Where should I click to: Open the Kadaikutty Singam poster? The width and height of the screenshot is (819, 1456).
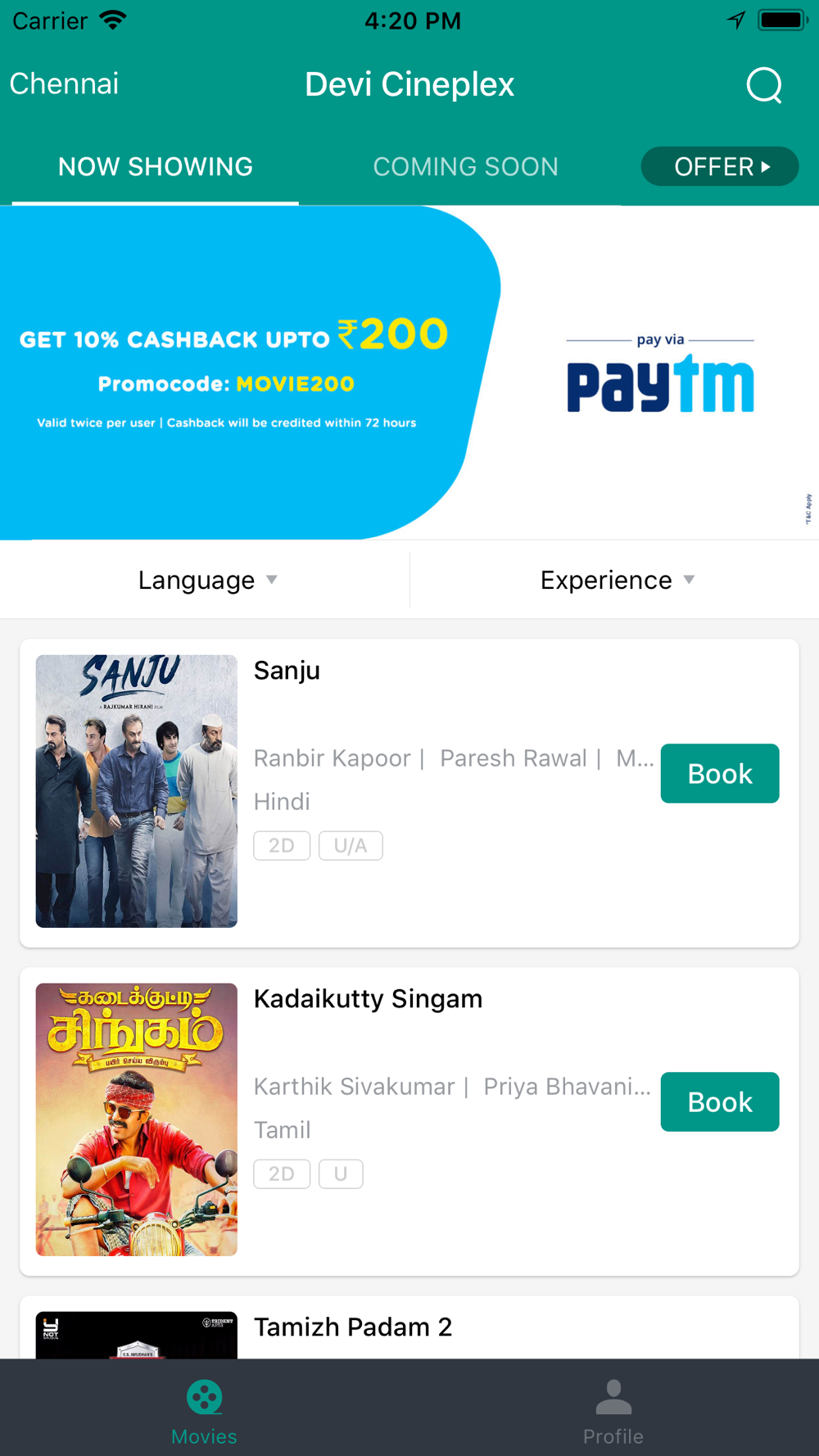coord(137,1119)
